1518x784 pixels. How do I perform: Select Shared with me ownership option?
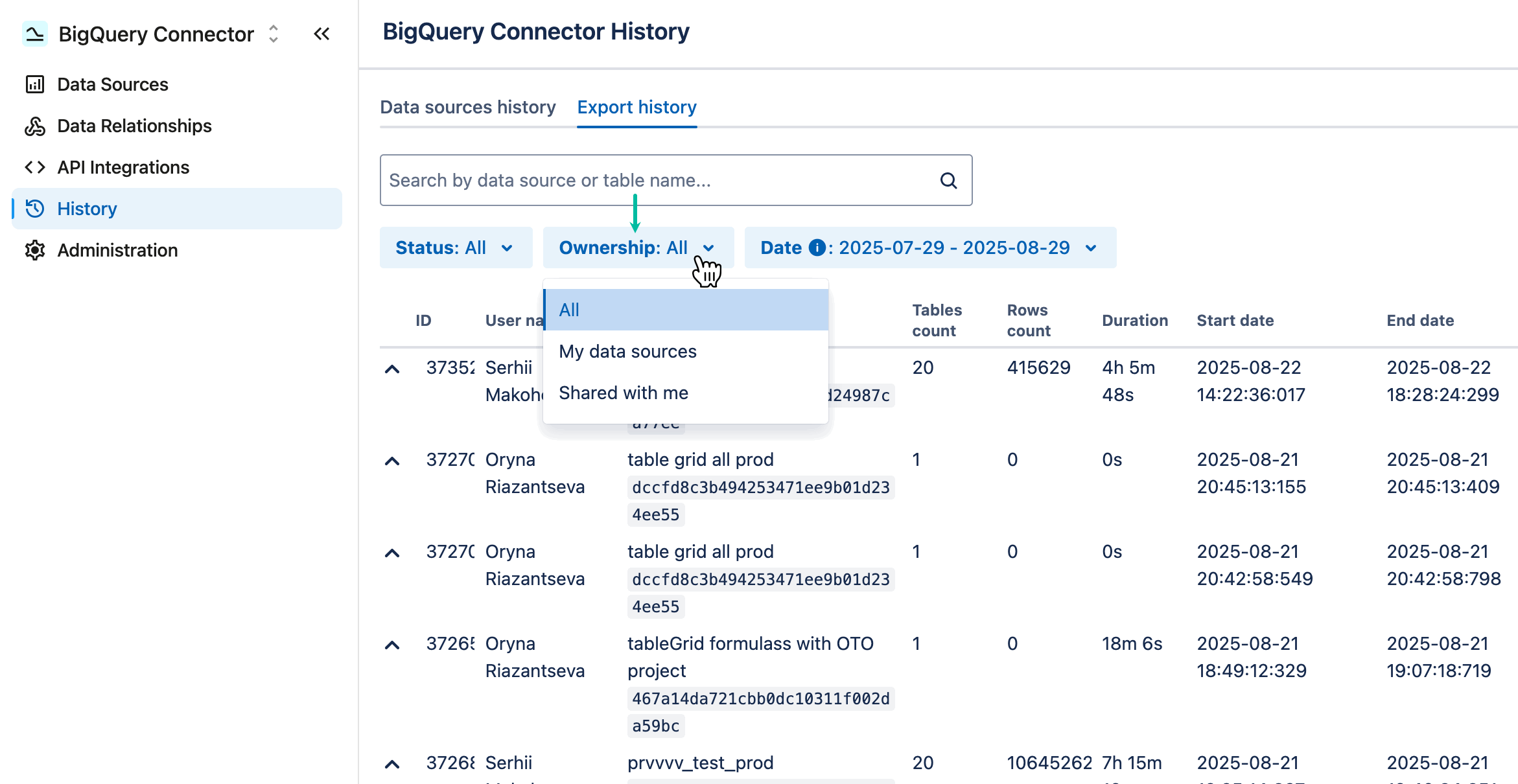pyautogui.click(x=623, y=392)
